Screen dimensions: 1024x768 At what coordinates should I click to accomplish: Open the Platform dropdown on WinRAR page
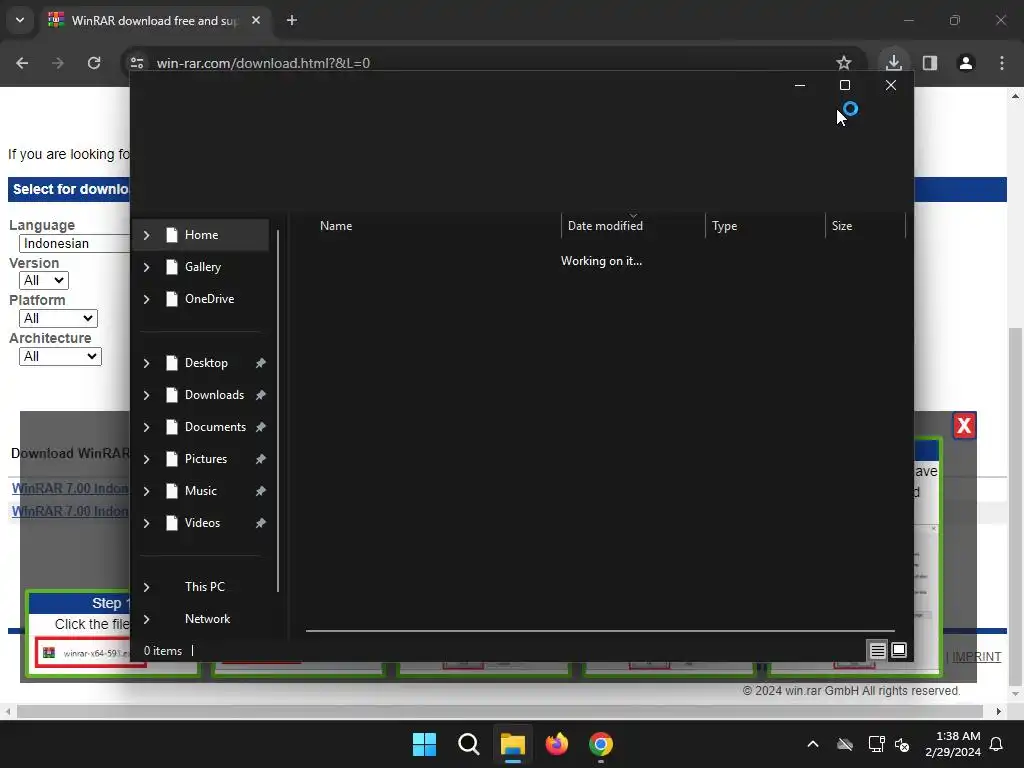coord(58,319)
